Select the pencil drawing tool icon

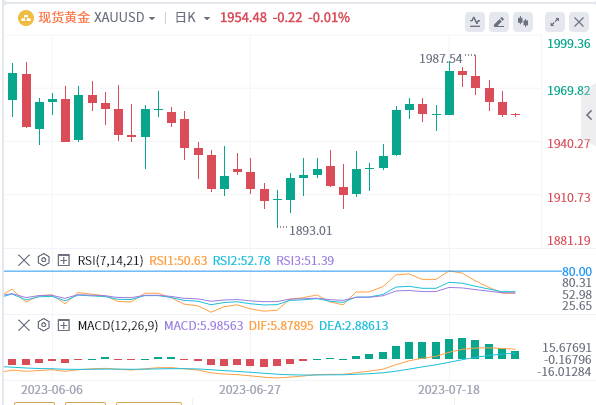pos(499,22)
